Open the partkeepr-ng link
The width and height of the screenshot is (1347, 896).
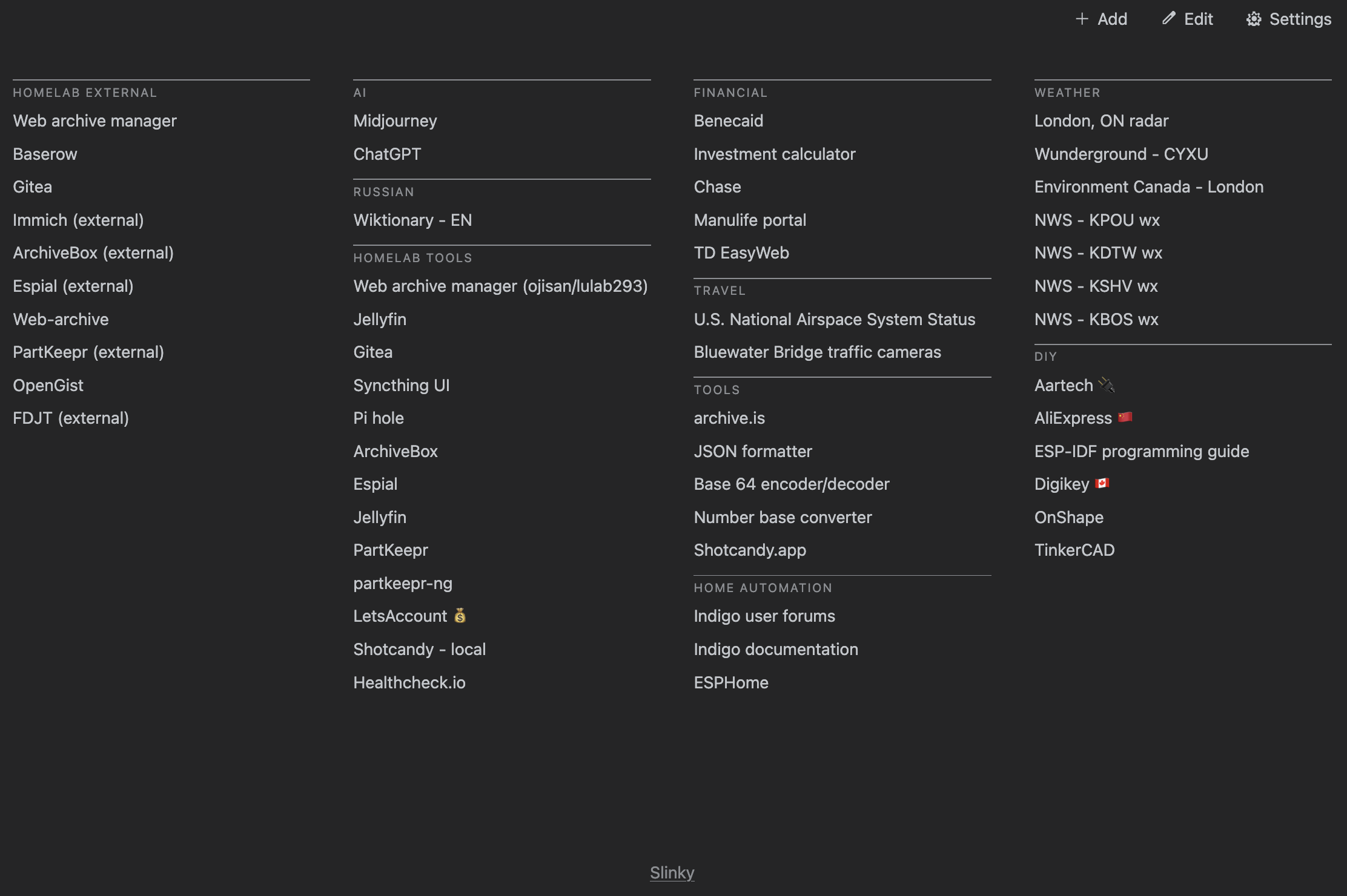coord(403,583)
